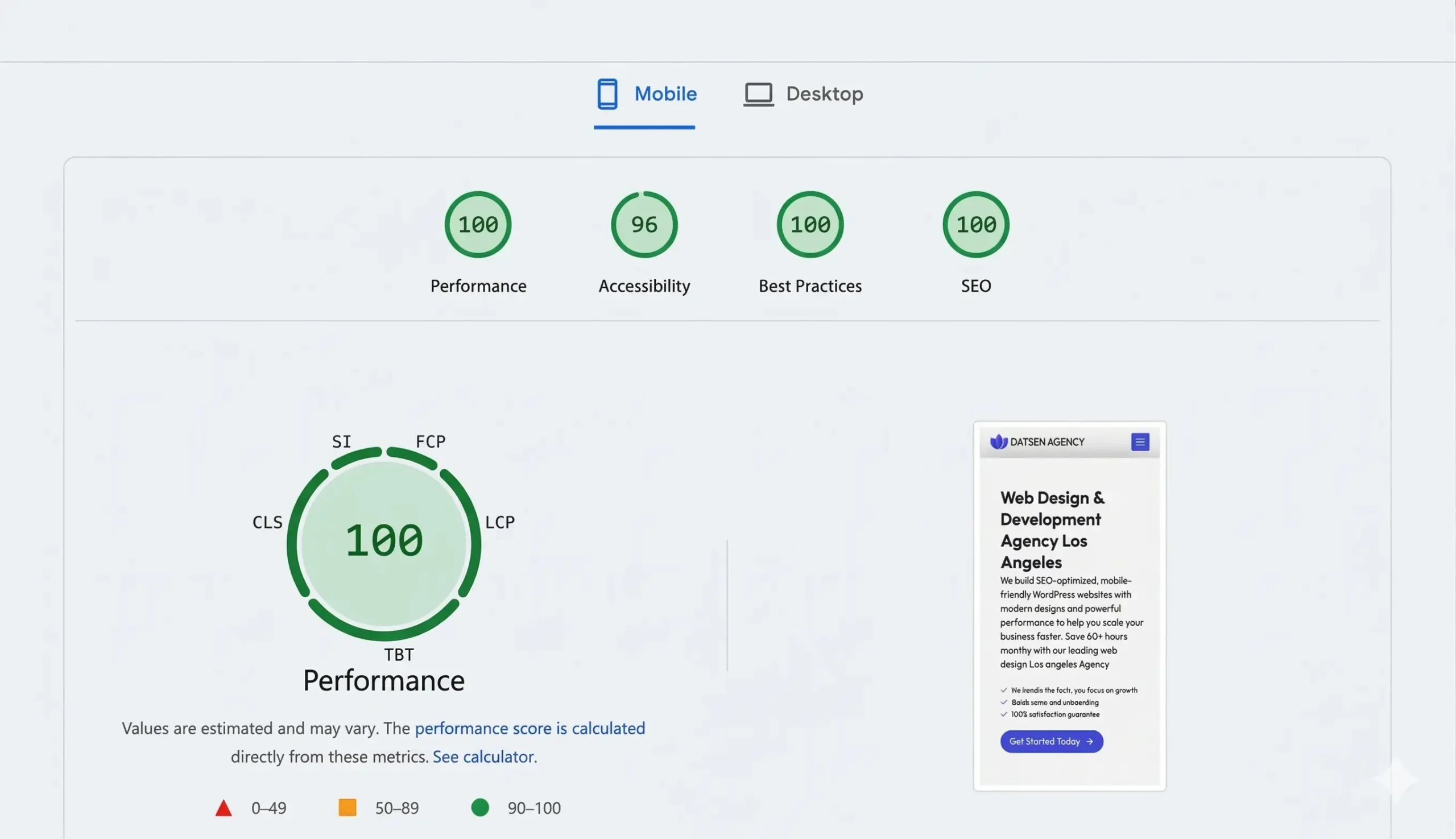The width and height of the screenshot is (1456, 839).
Task: Click the hamburger menu icon in screenshot
Action: (x=1140, y=442)
